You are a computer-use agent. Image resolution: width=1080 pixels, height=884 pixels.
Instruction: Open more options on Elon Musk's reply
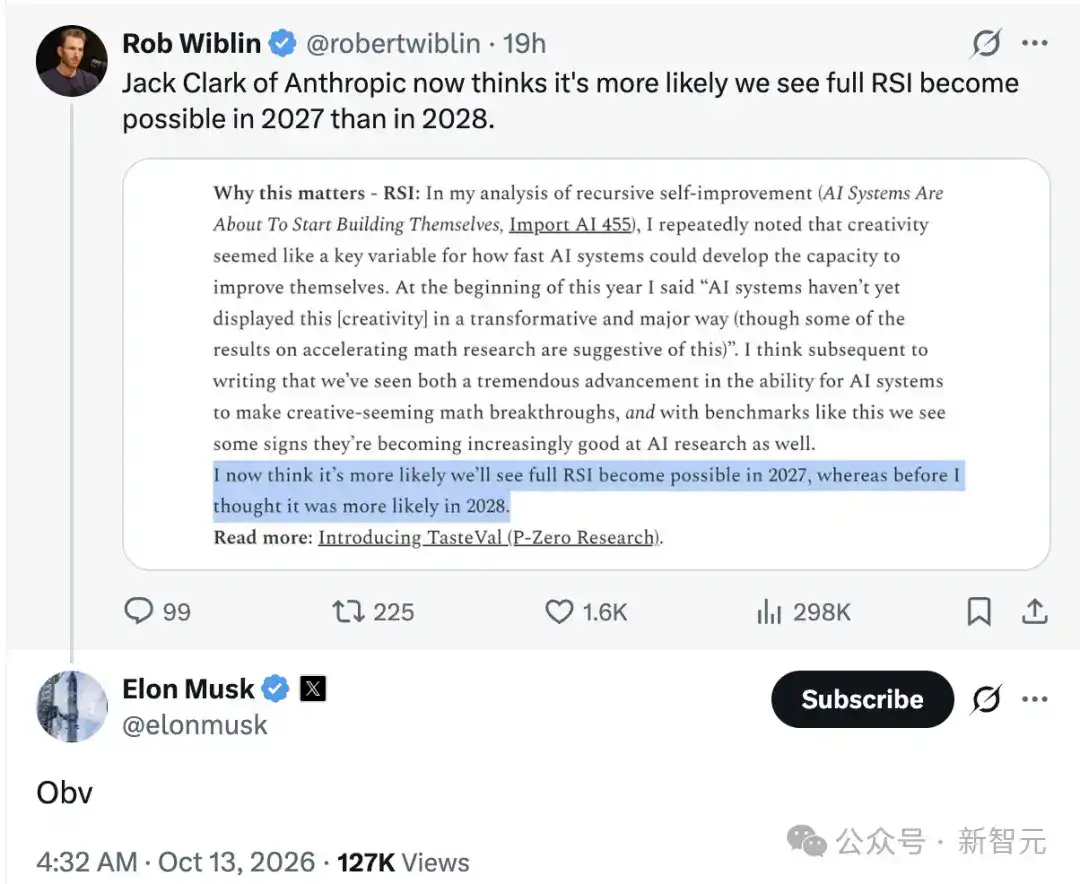click(1035, 699)
